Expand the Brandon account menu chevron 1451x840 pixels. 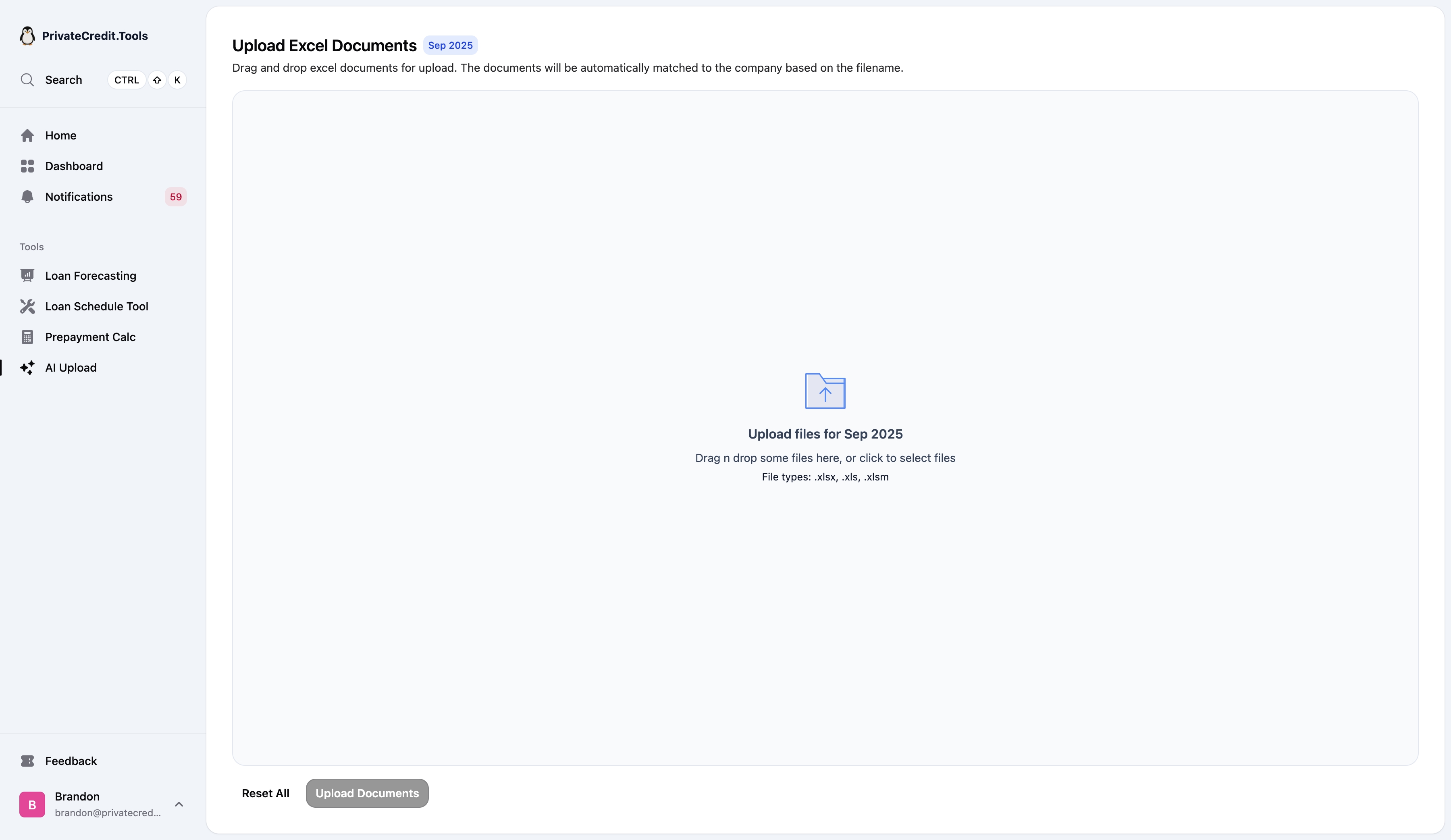pyautogui.click(x=179, y=804)
